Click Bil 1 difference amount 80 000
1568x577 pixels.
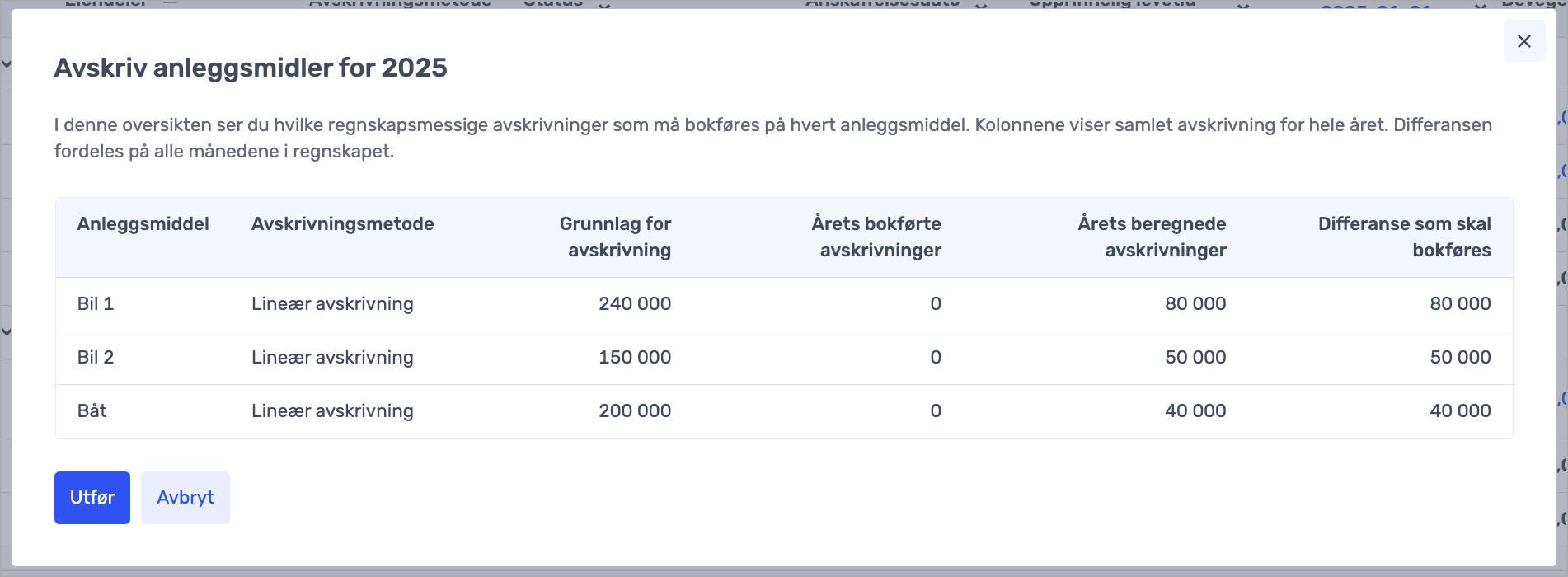click(1459, 304)
